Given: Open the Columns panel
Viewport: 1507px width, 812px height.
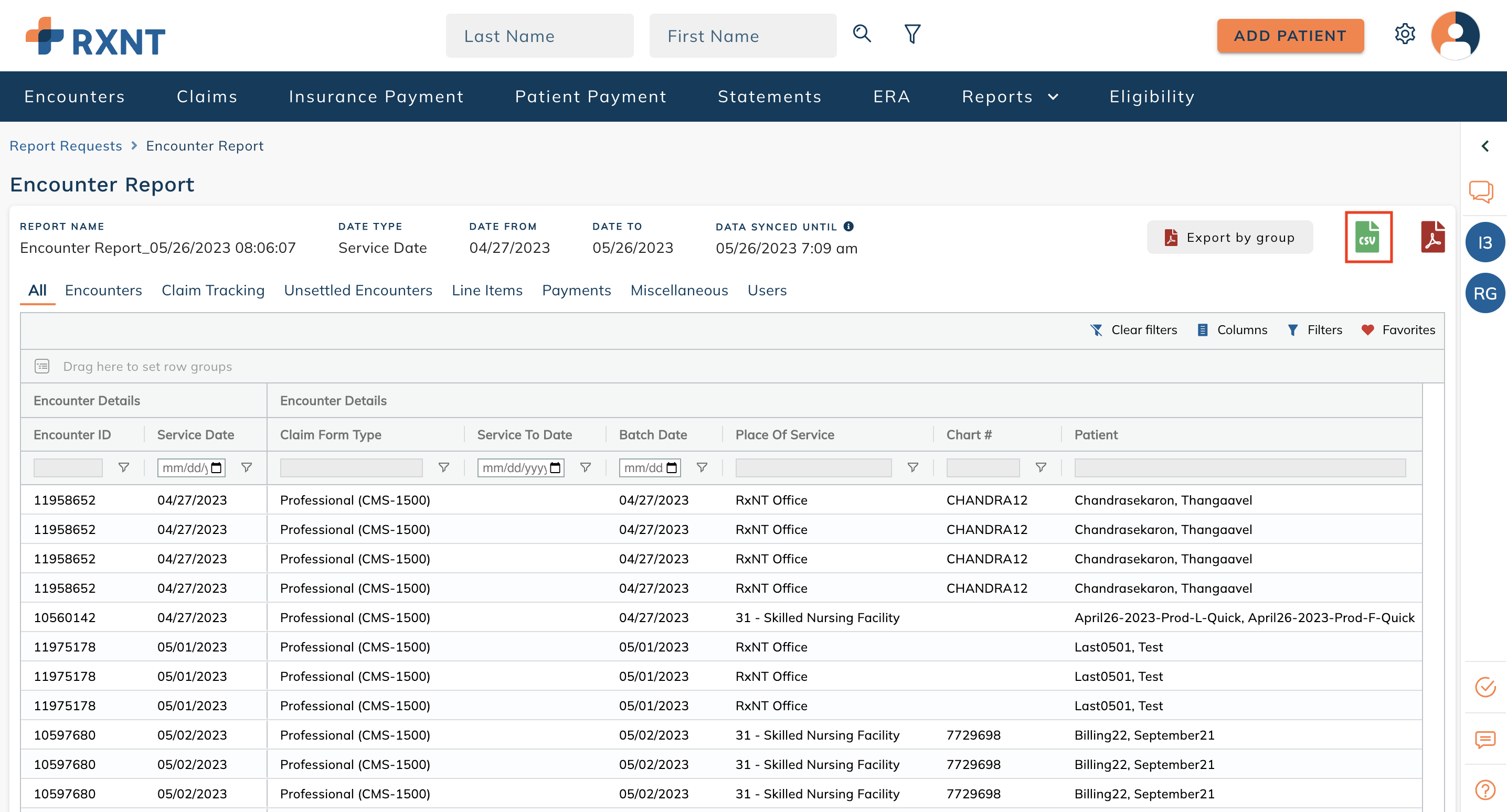Looking at the screenshot, I should [1232, 329].
